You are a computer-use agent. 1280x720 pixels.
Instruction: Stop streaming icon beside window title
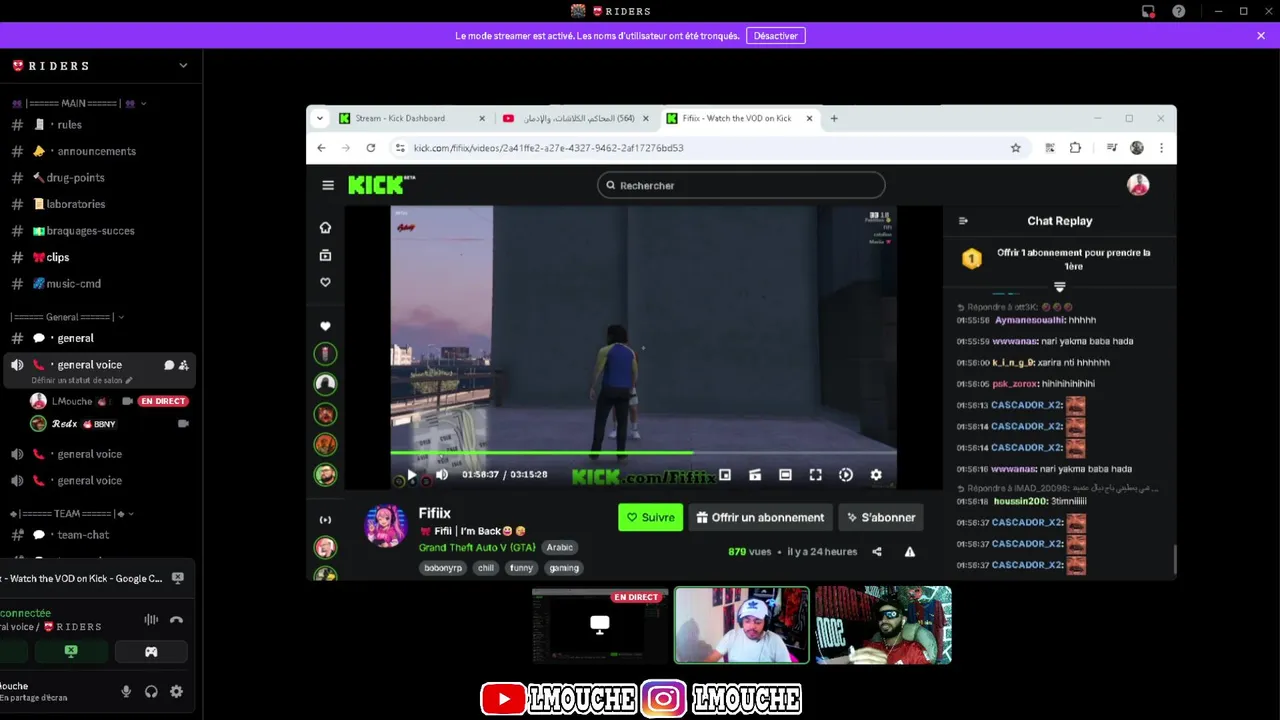pyautogui.click(x=178, y=578)
